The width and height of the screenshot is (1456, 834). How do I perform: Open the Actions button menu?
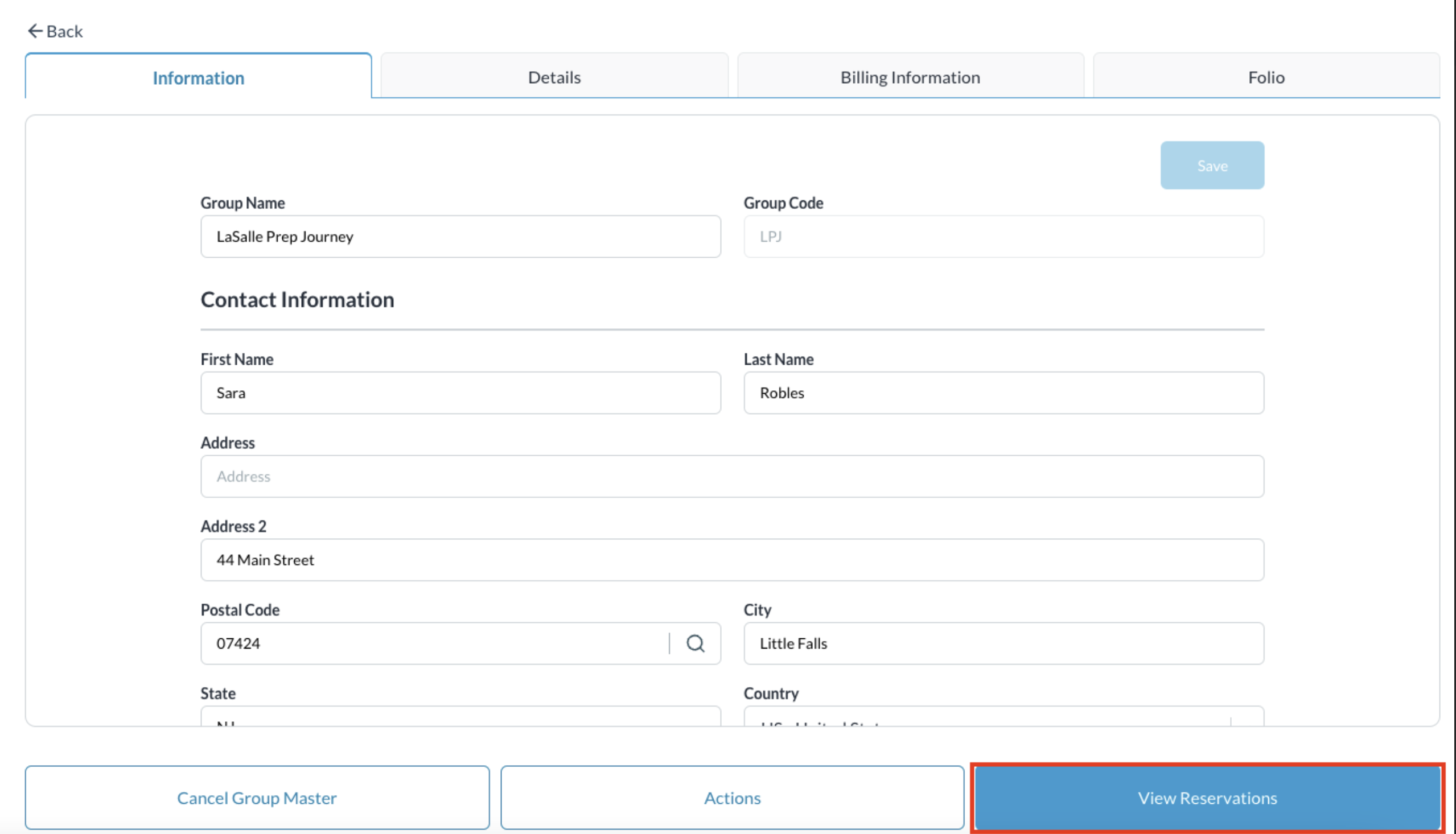coord(732,798)
